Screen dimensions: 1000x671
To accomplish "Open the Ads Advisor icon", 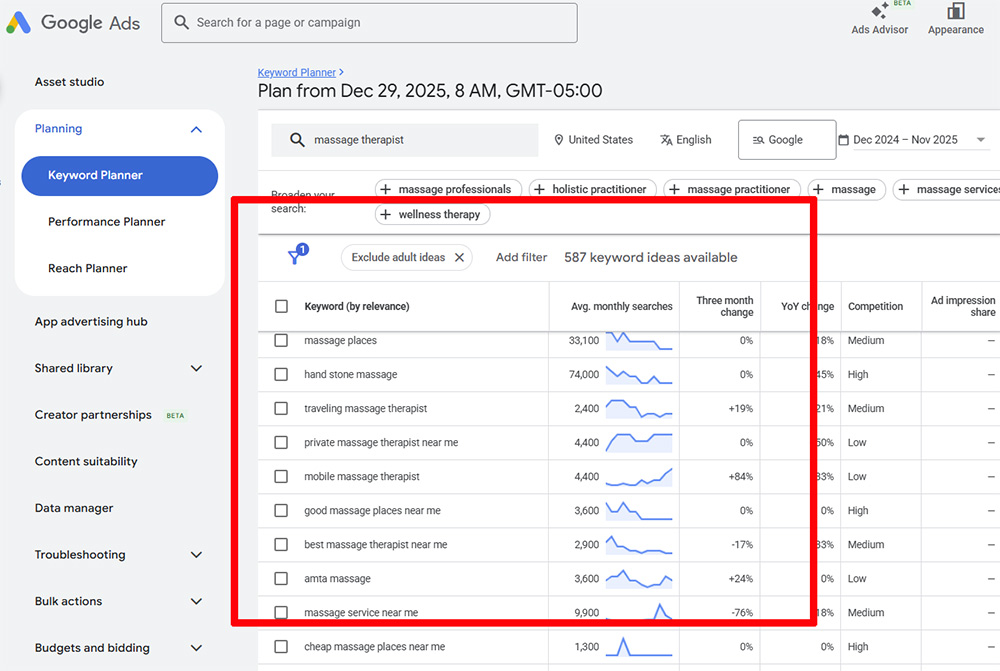I will [x=880, y=12].
